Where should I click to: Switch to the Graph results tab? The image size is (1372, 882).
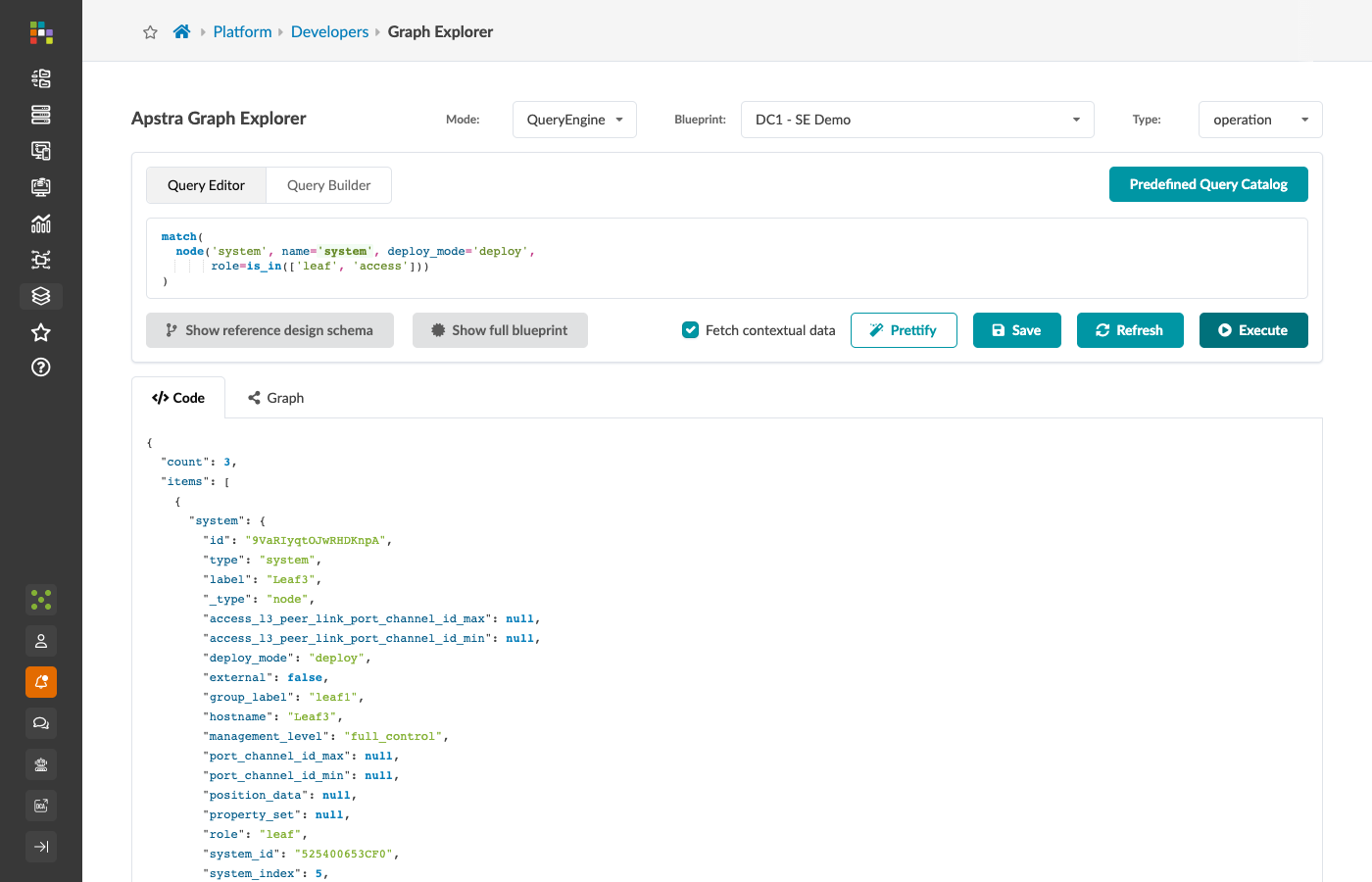275,398
